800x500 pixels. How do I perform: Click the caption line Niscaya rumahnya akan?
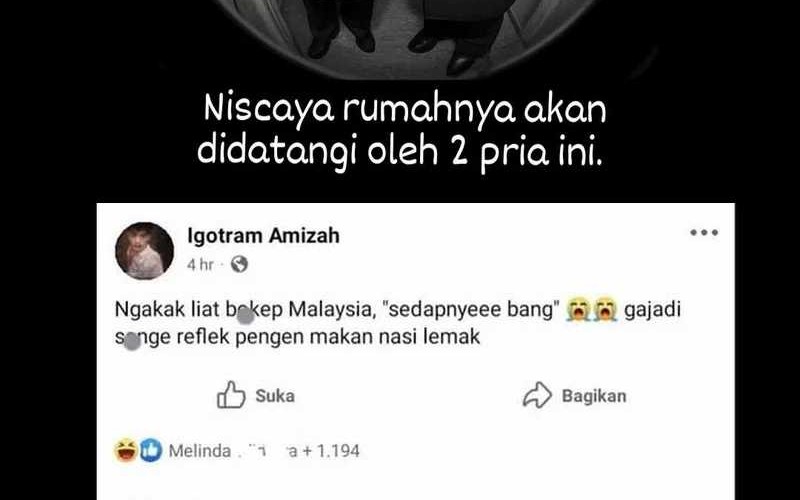405,109
